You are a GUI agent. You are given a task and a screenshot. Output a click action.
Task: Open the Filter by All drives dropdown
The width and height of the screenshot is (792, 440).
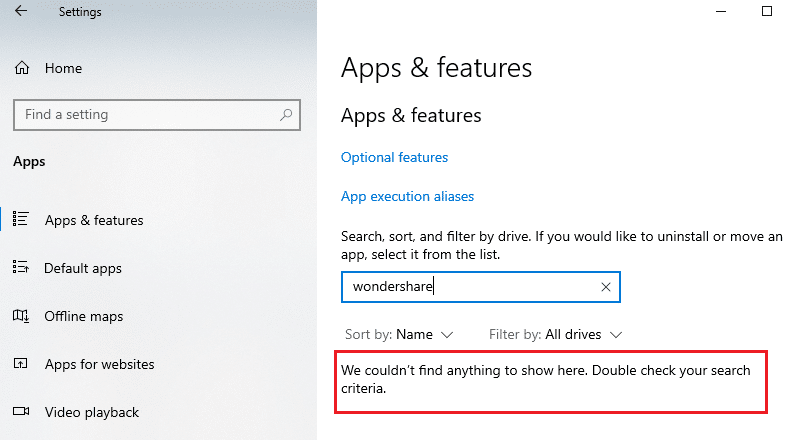[x=555, y=334]
